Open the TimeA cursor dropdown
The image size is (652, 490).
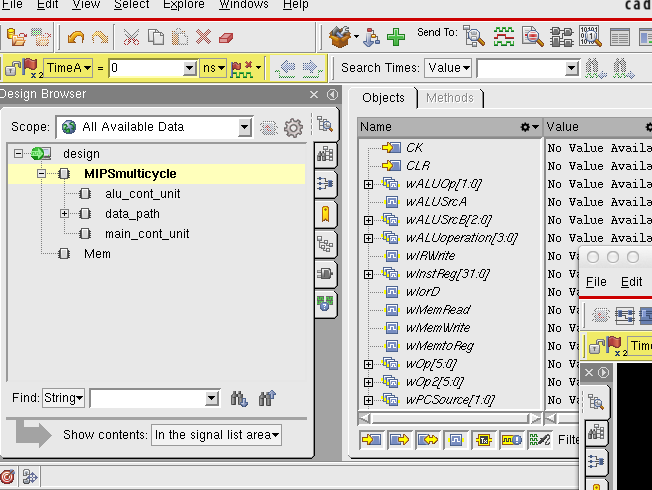[x=87, y=68]
